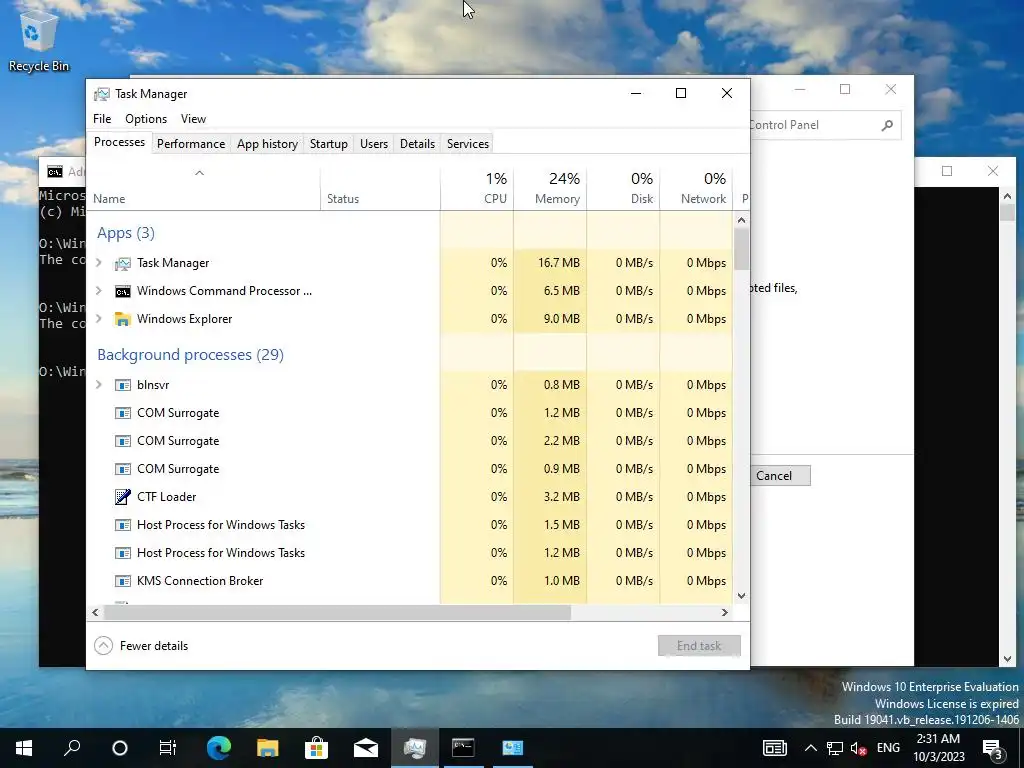Switch to Command Prompt taskbar button

click(x=463, y=748)
